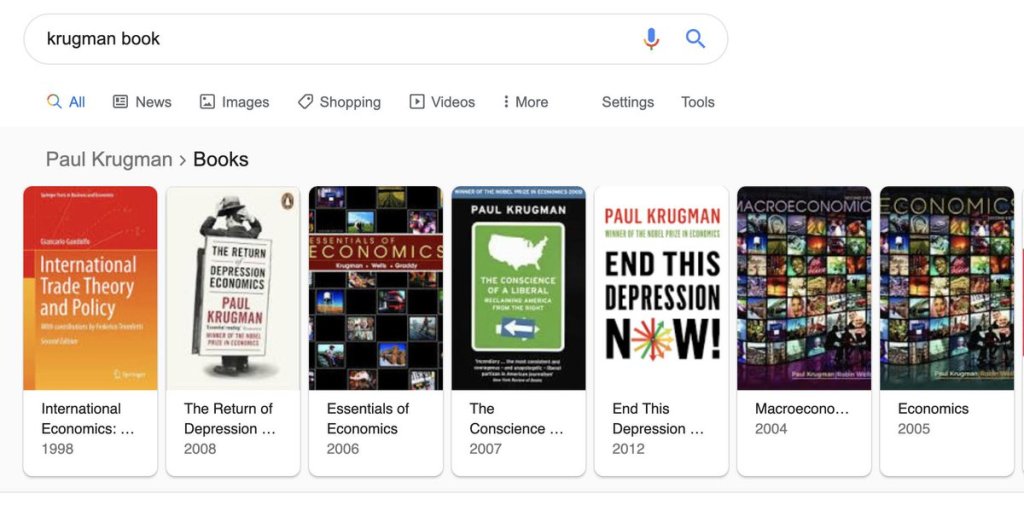Select End This Depression Now cover
Image resolution: width=1024 pixels, height=505 pixels.
click(x=661, y=288)
